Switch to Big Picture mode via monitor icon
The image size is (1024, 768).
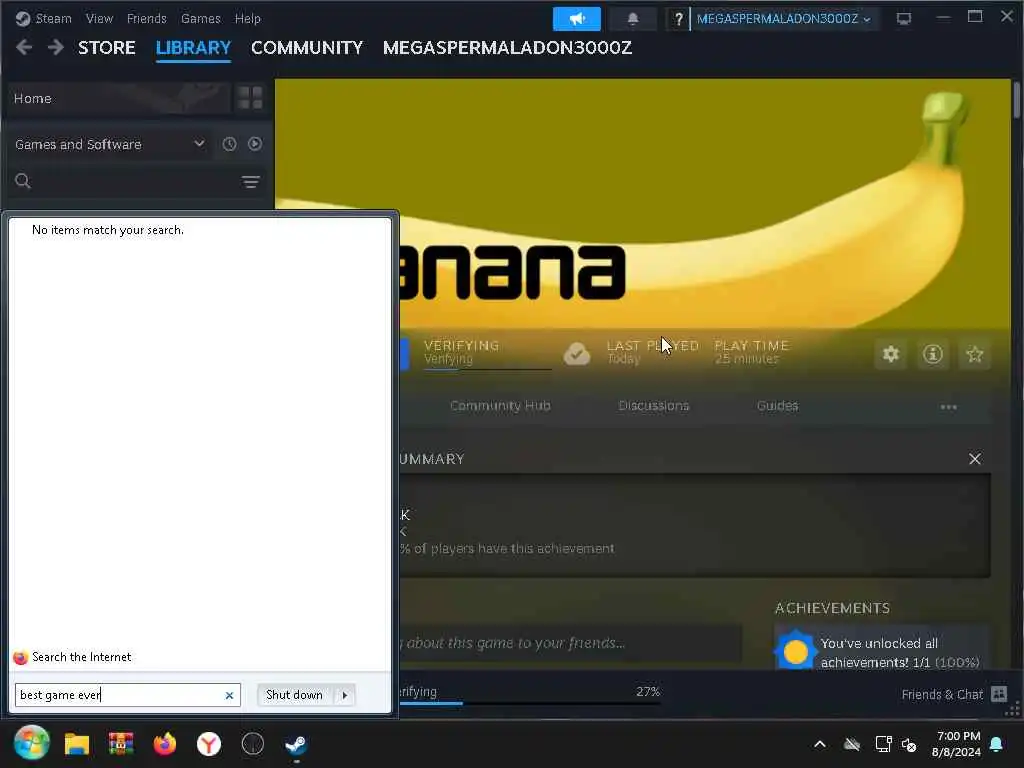pos(903,18)
